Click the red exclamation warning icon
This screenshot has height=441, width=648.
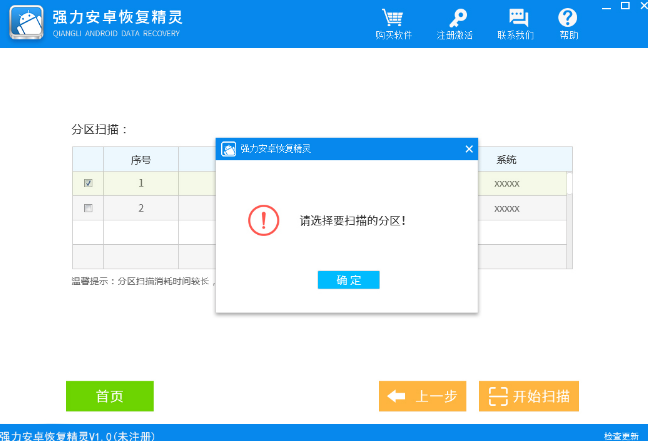click(x=264, y=220)
